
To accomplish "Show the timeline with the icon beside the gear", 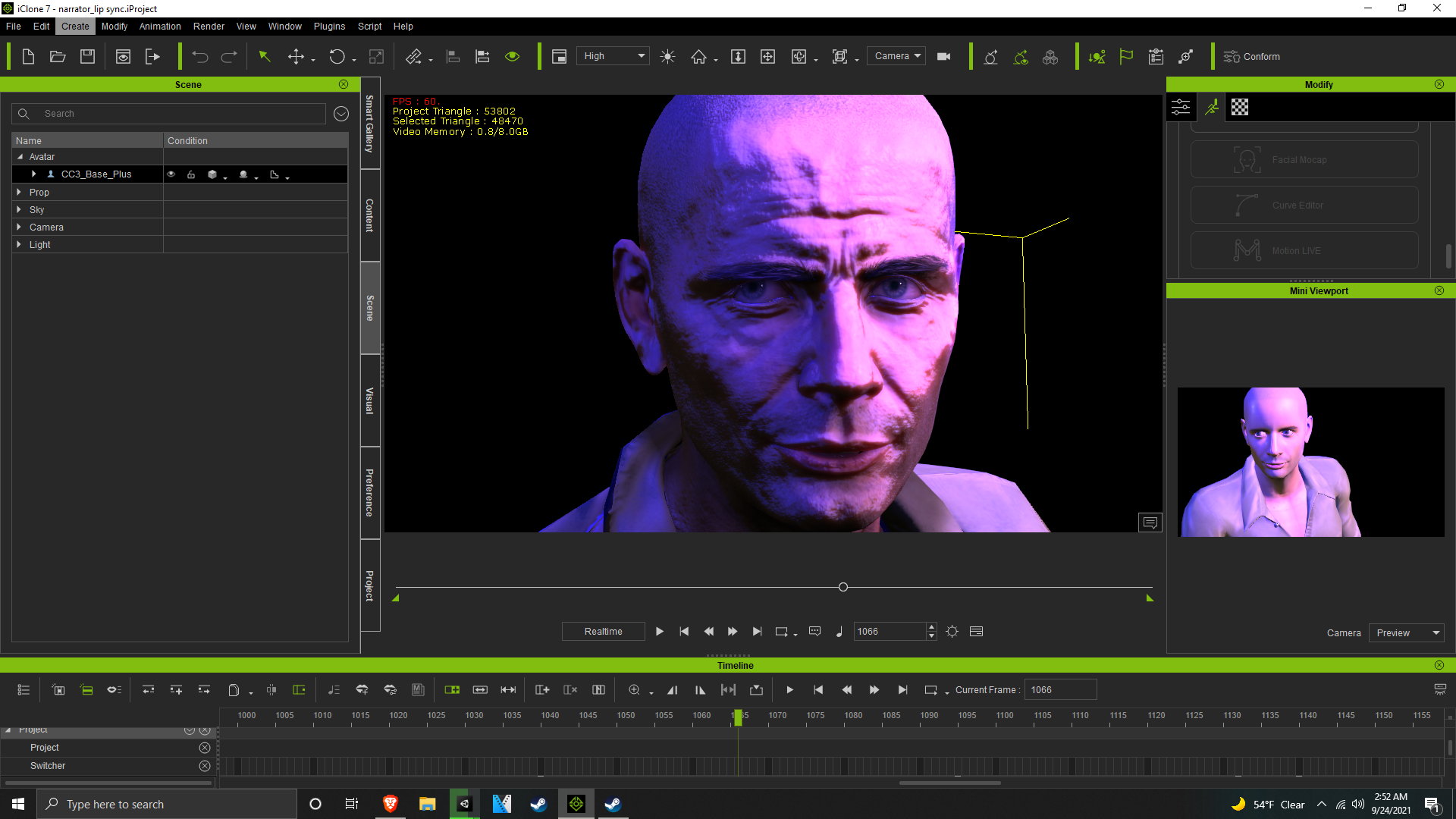I will [x=977, y=632].
